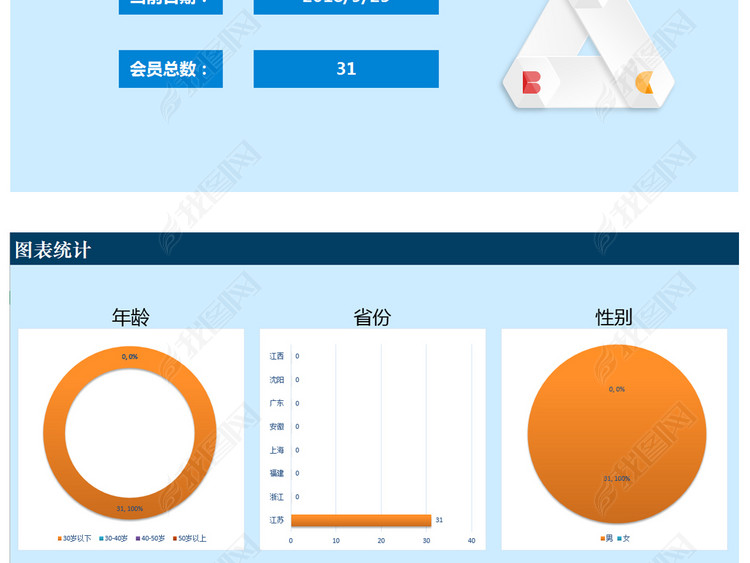Click the 40-50岁 legend entry
750x563 pixels.
[x=150, y=539]
